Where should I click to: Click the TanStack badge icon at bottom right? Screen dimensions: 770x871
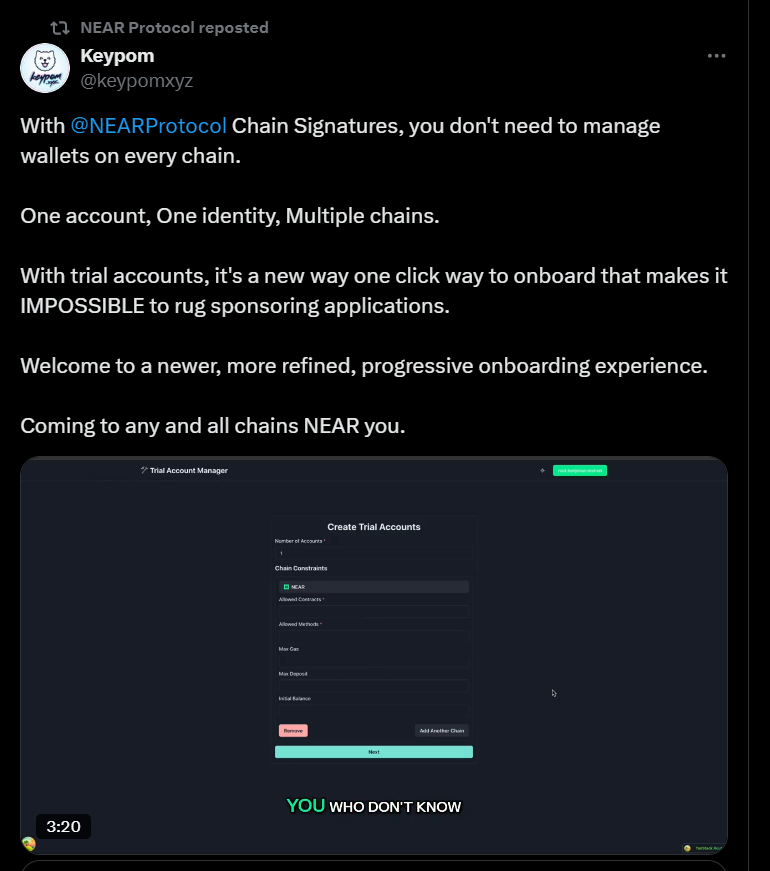(x=687, y=848)
